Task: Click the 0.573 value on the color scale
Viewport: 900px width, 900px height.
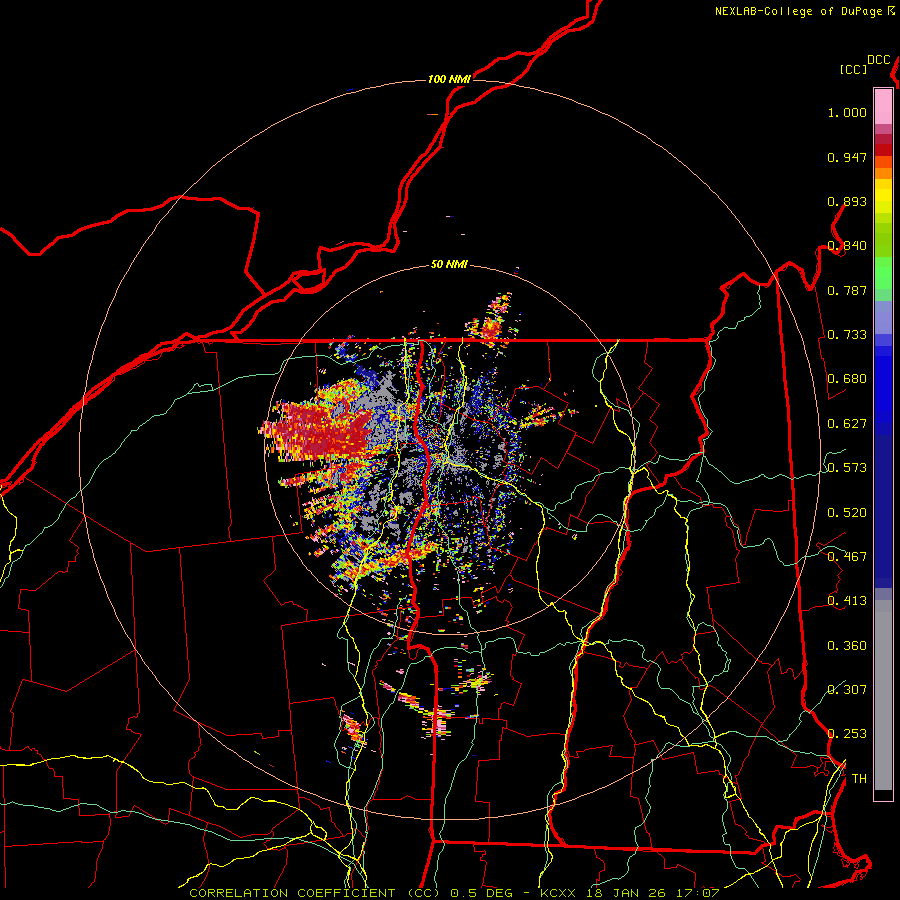Action: coord(847,468)
